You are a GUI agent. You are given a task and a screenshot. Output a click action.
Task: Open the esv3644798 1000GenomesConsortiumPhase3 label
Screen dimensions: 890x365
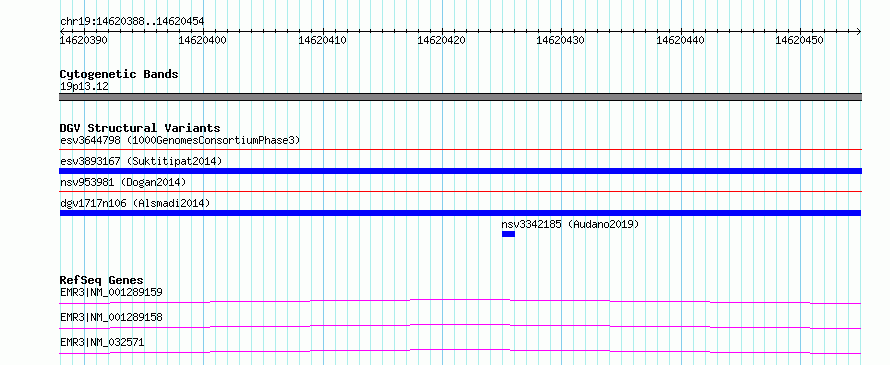coord(180,140)
